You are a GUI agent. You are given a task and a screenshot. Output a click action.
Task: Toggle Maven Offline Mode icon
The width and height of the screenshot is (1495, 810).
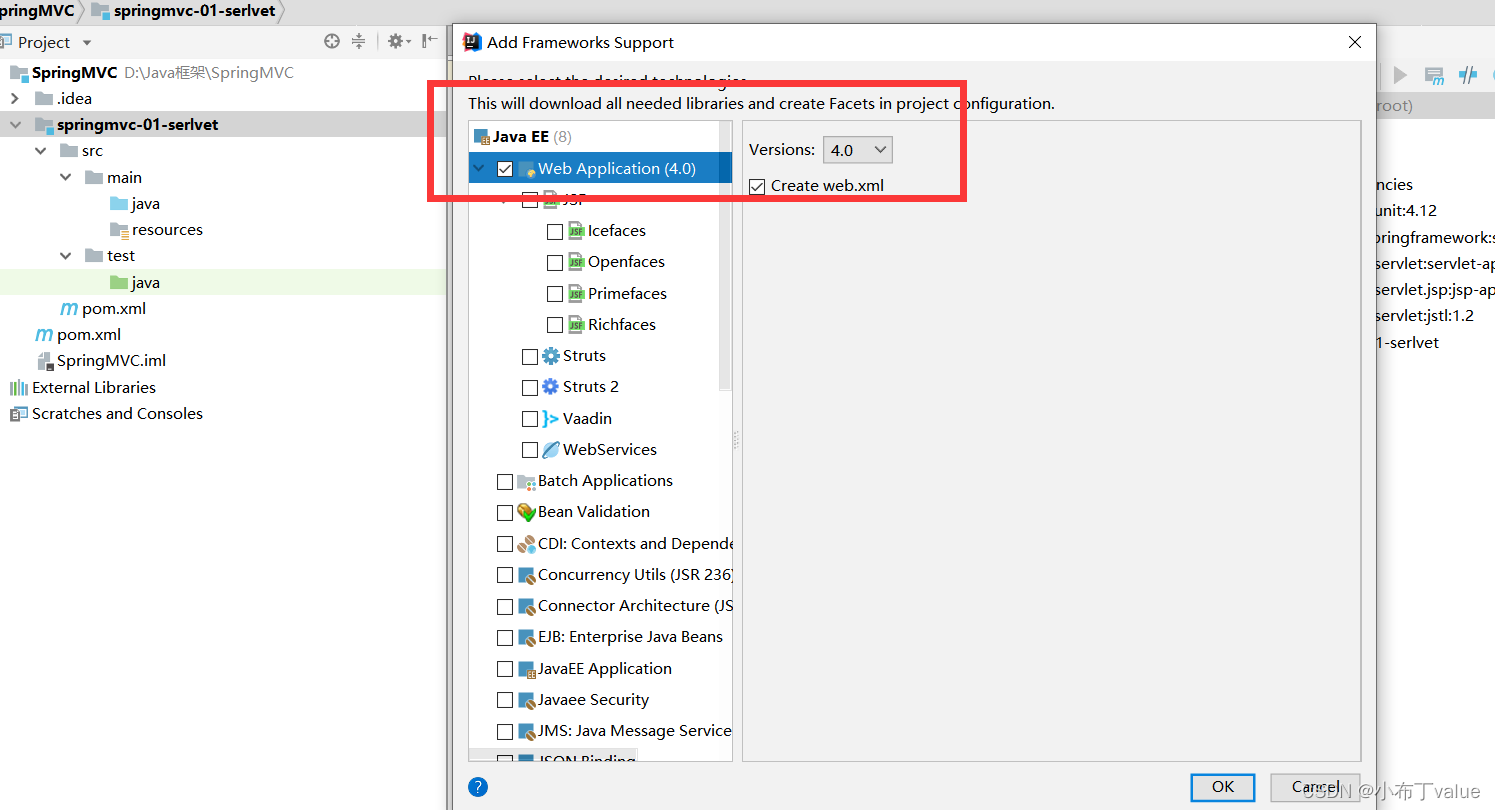[x=1468, y=75]
